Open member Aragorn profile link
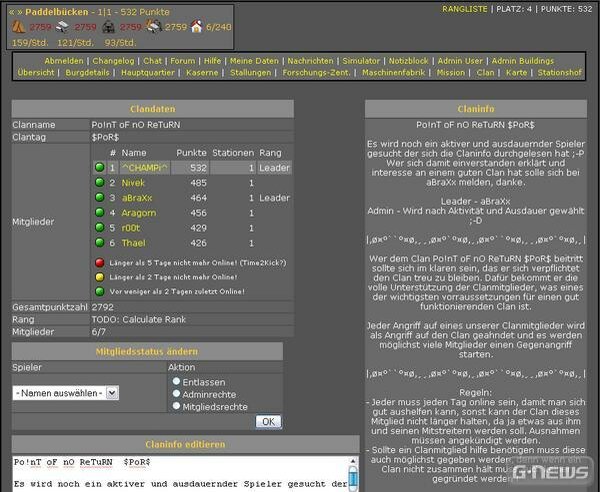 pyautogui.click(x=139, y=213)
